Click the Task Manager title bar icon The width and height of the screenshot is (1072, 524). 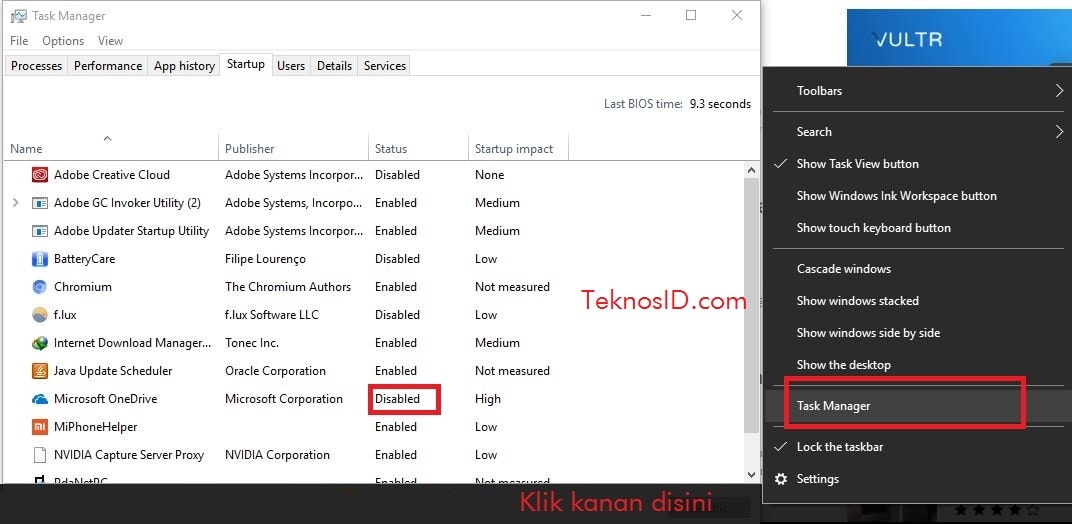point(18,16)
